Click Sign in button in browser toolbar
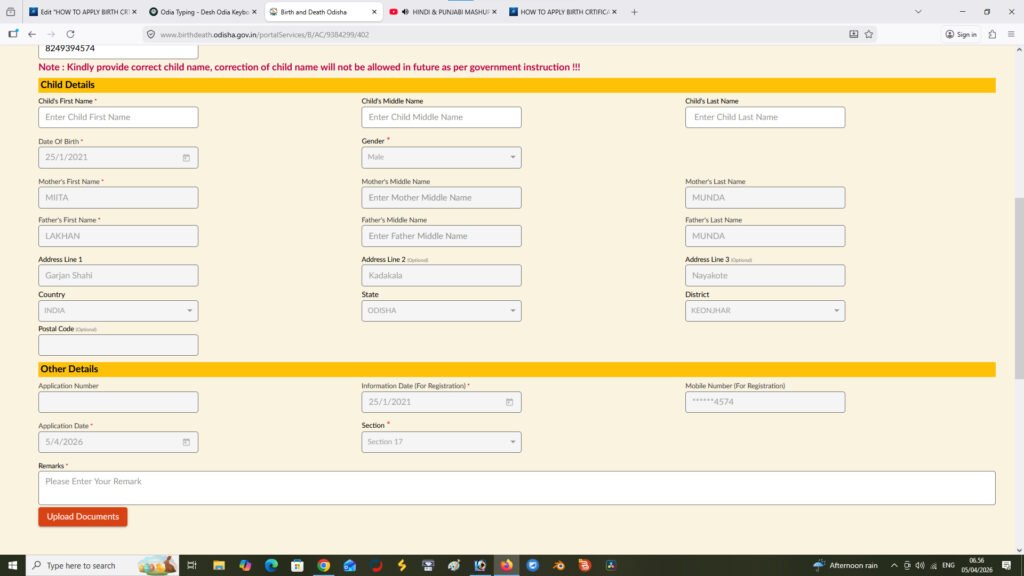Image resolution: width=1024 pixels, height=576 pixels. tap(961, 34)
